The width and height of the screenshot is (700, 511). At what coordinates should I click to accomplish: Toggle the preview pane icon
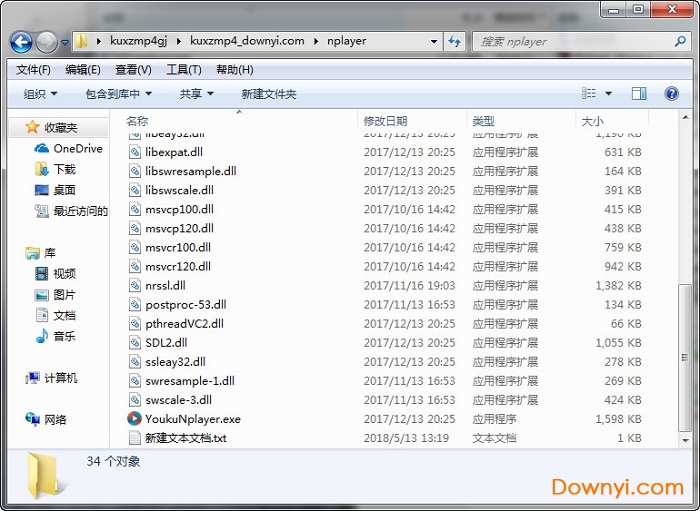pyautogui.click(x=639, y=93)
